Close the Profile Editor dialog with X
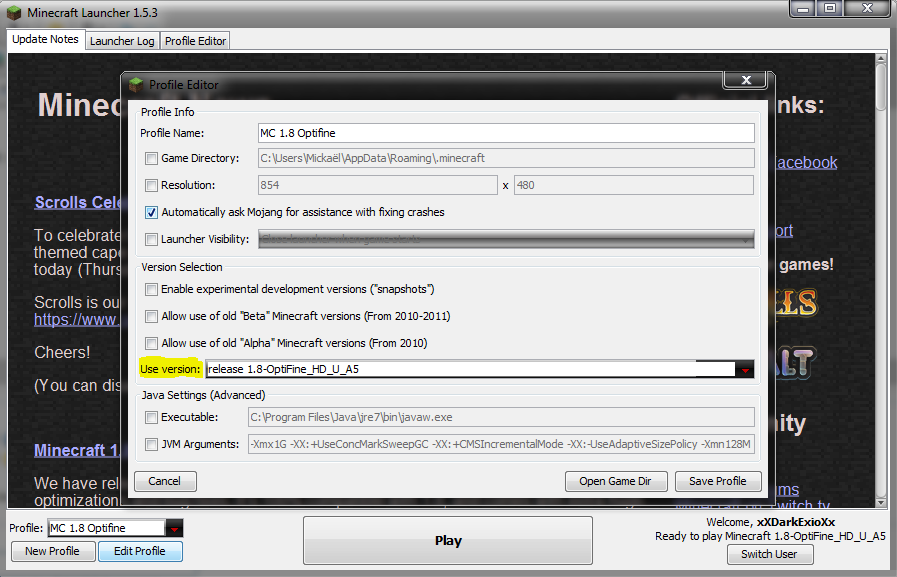The height and width of the screenshot is (577, 897). tap(745, 81)
